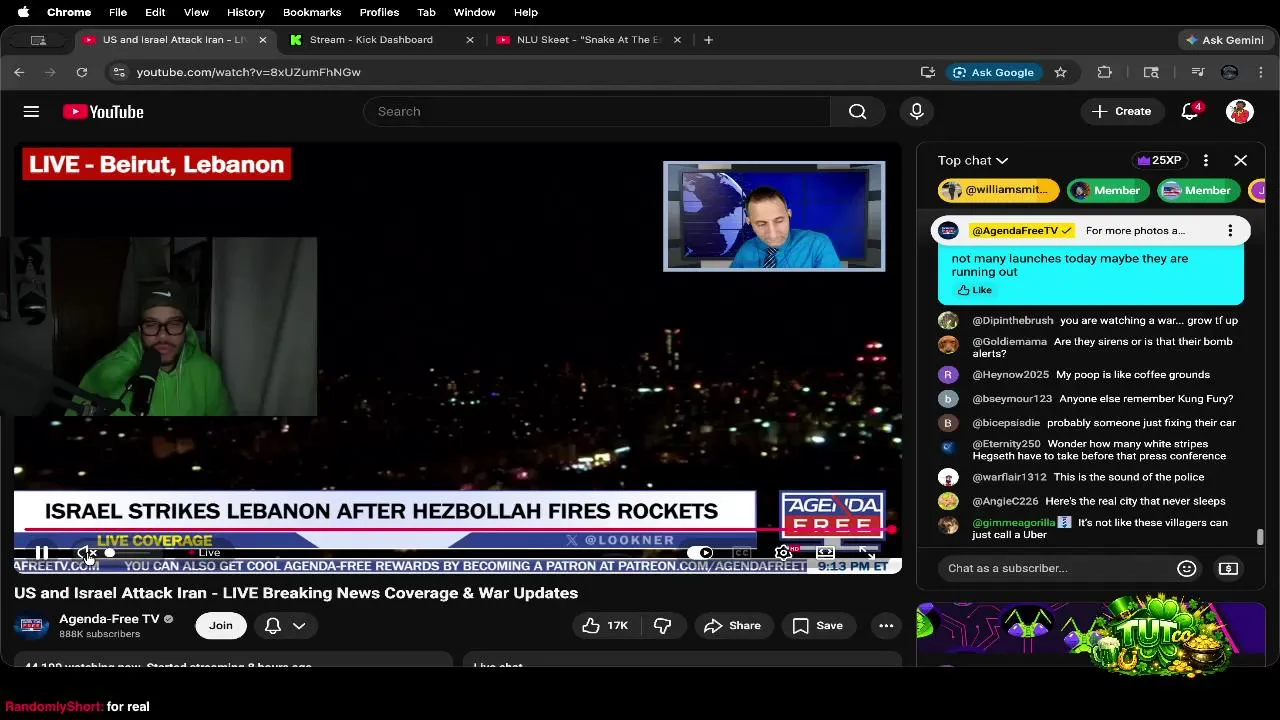Open the live chat options menu
Viewport: 1280px width, 720px height.
1206,160
